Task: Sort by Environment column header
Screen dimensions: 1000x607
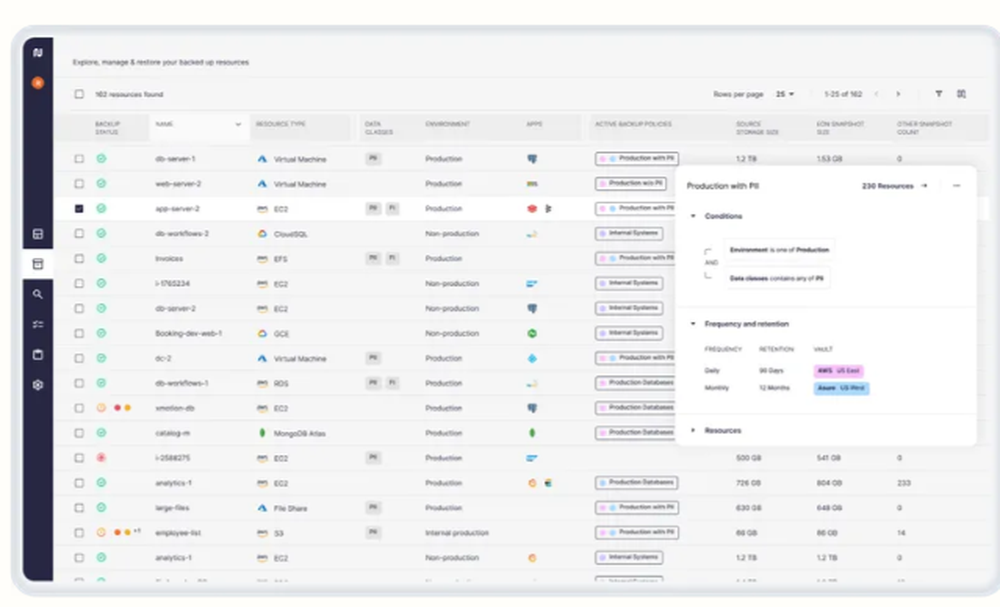Action: pos(448,124)
